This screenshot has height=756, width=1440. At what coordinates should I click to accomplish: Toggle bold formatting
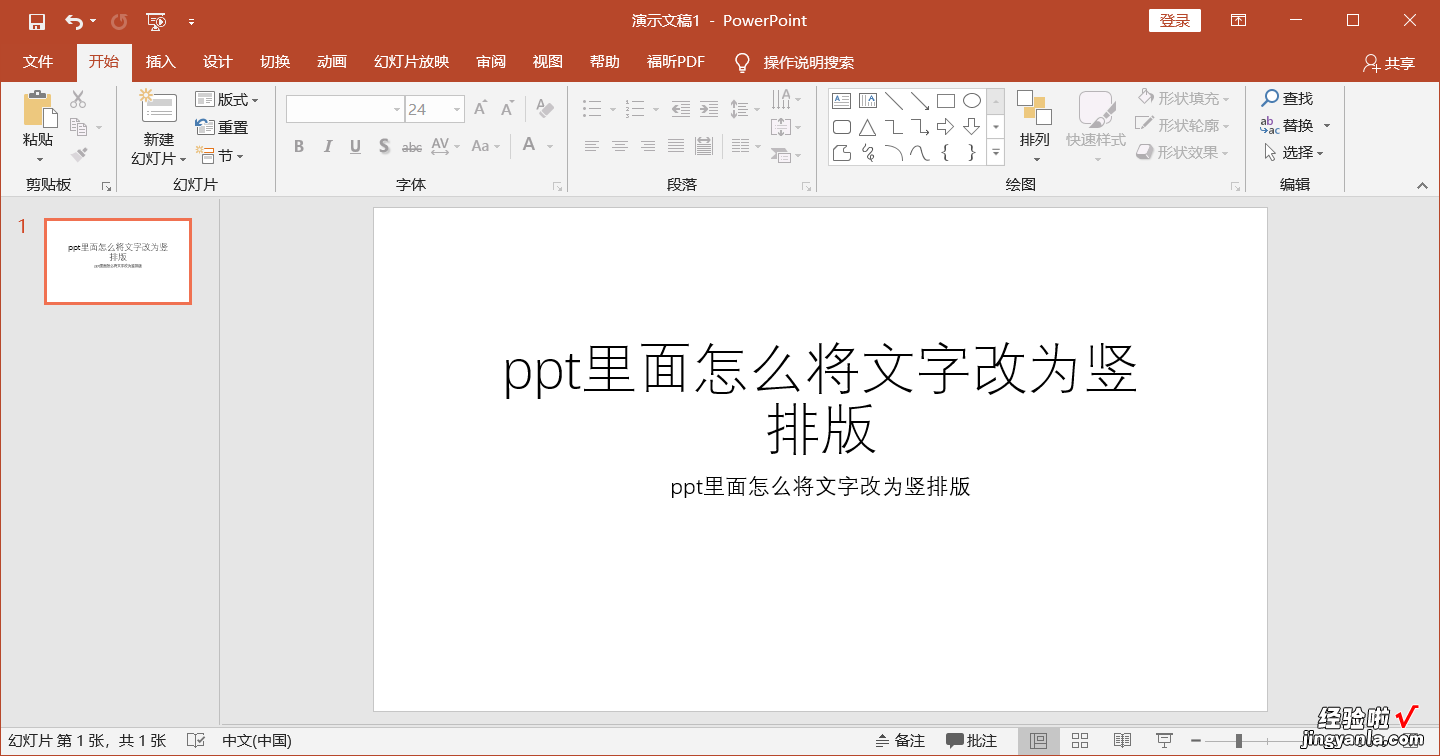(x=299, y=146)
